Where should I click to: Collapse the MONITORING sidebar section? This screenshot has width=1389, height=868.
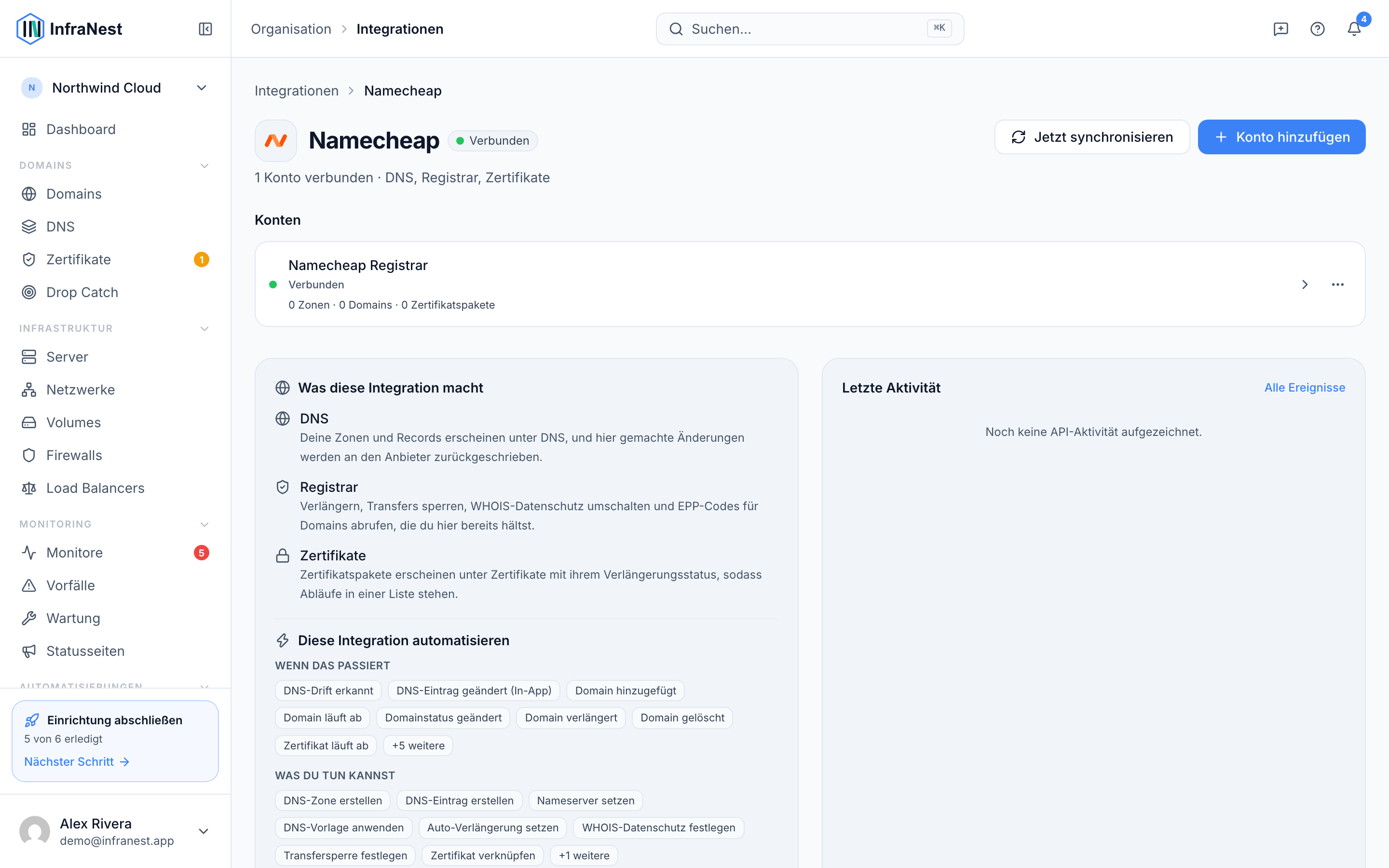204,525
